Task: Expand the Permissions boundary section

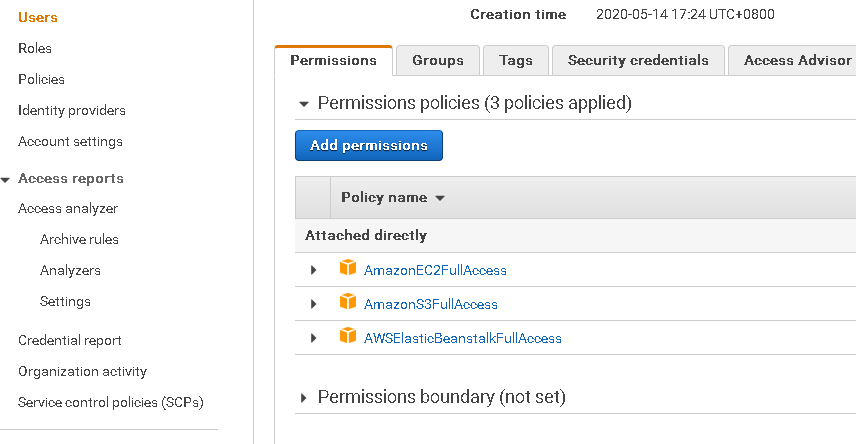Action: click(x=304, y=398)
